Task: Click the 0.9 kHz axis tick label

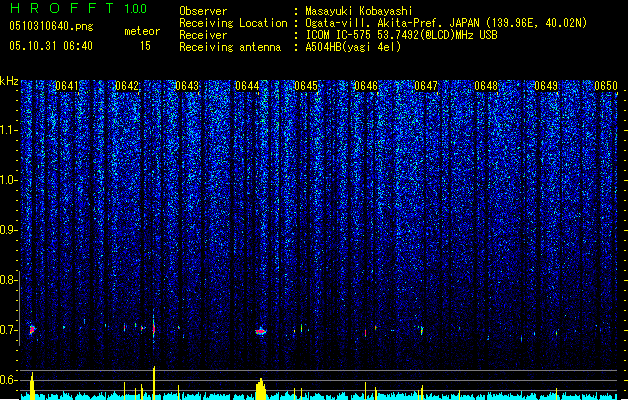Action: (x=9, y=230)
